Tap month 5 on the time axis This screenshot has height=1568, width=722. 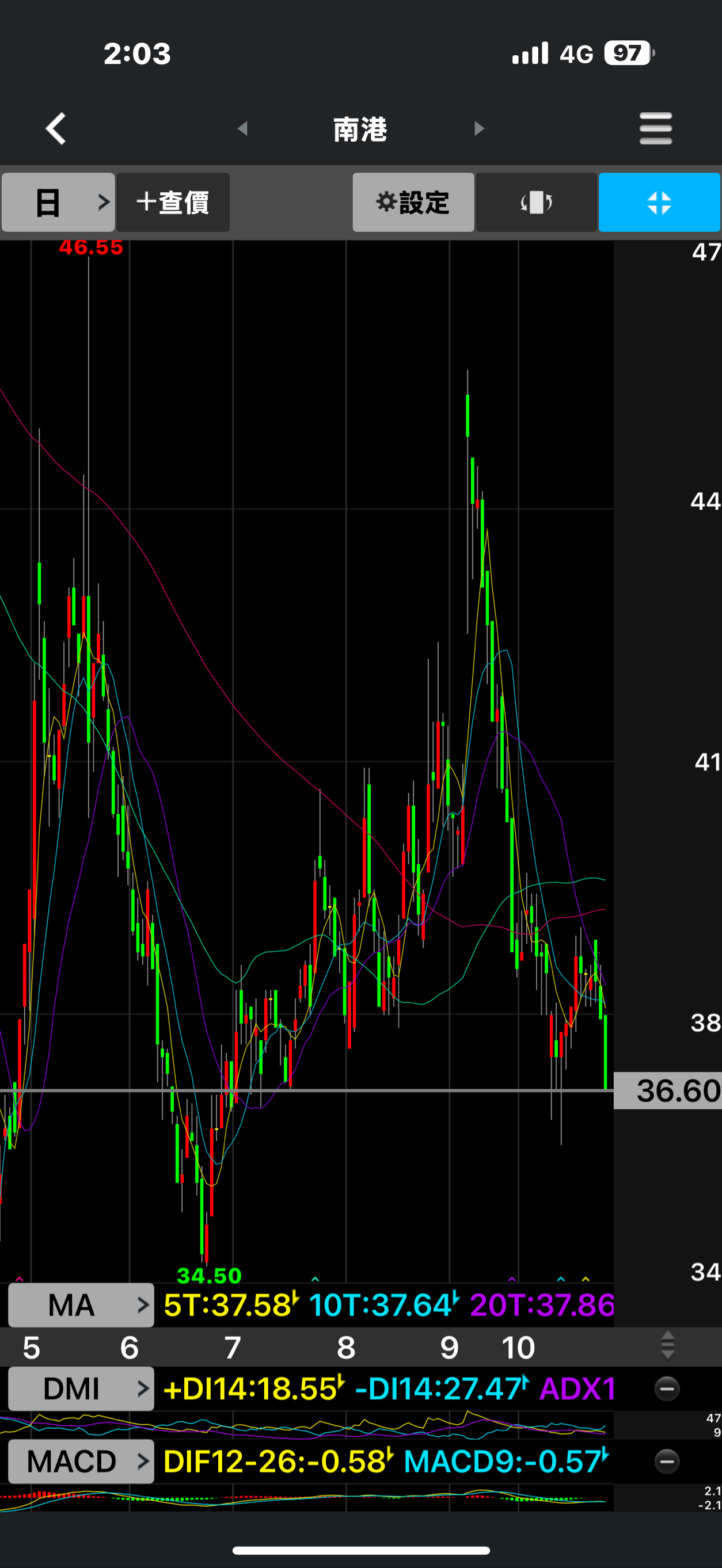coord(31,1348)
